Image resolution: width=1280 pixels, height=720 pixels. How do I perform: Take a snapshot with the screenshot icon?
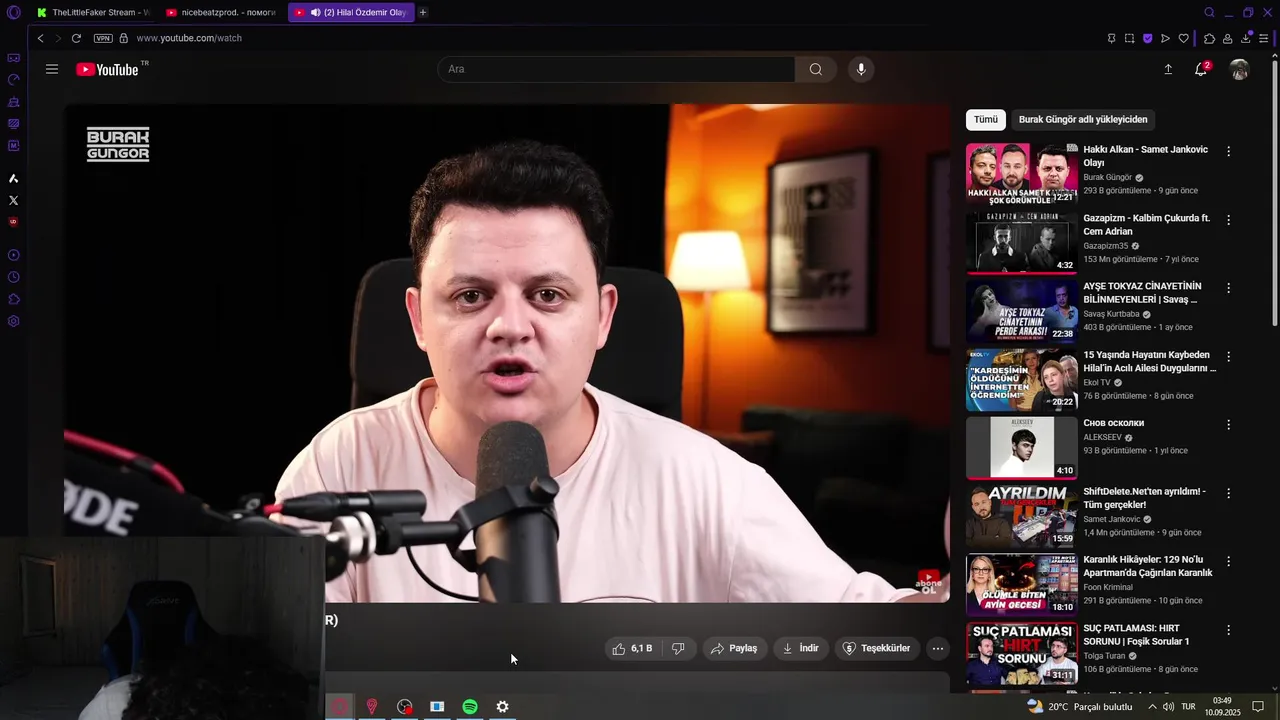(x=1129, y=38)
